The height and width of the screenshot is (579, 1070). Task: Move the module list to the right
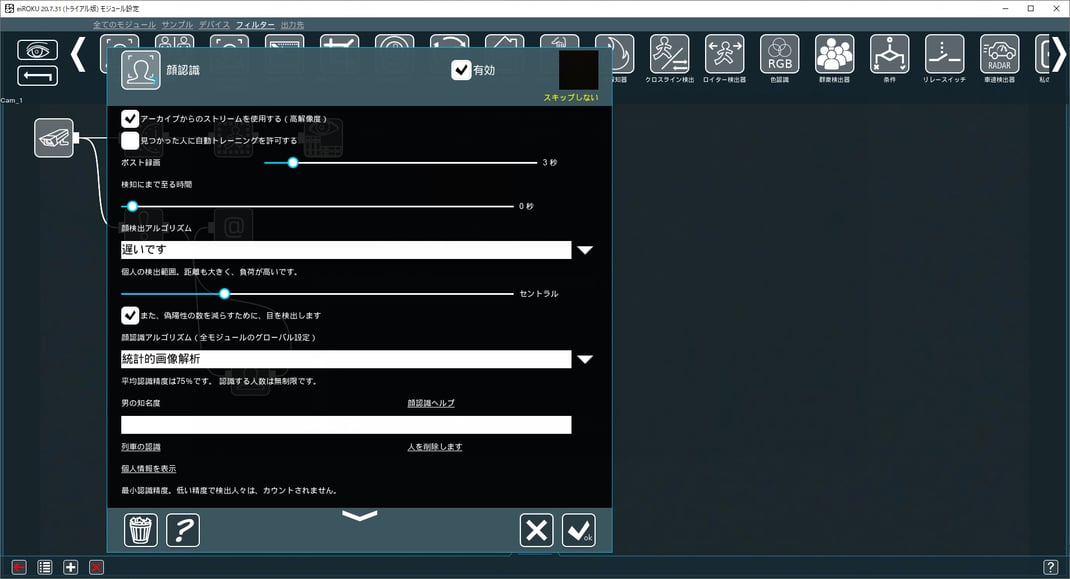click(1057, 54)
